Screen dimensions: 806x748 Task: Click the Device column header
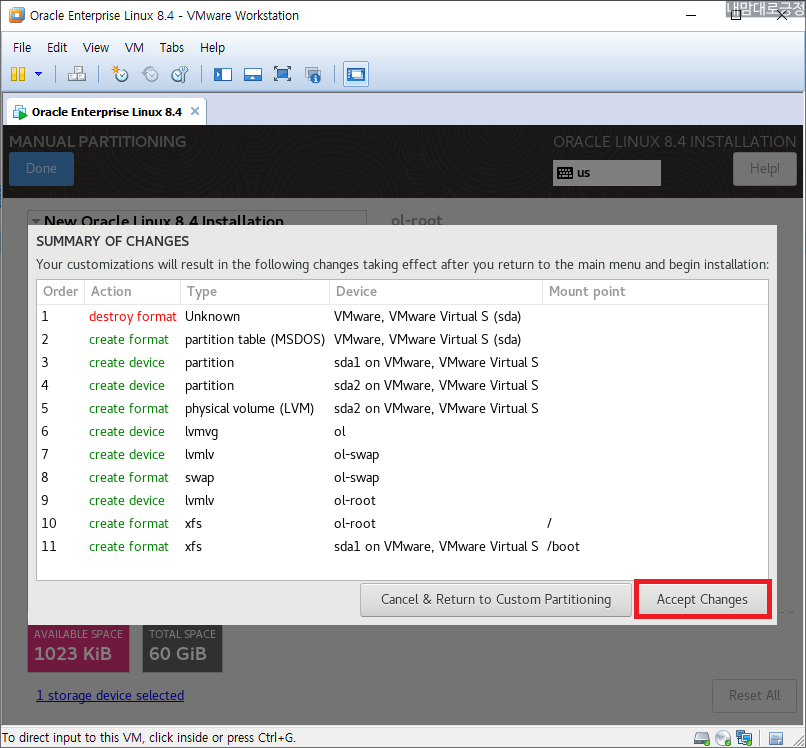coord(435,291)
